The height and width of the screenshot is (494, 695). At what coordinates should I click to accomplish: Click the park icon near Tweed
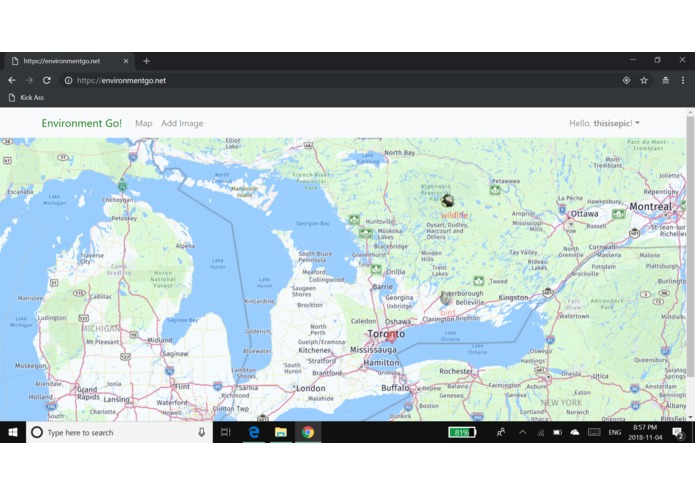click(478, 280)
